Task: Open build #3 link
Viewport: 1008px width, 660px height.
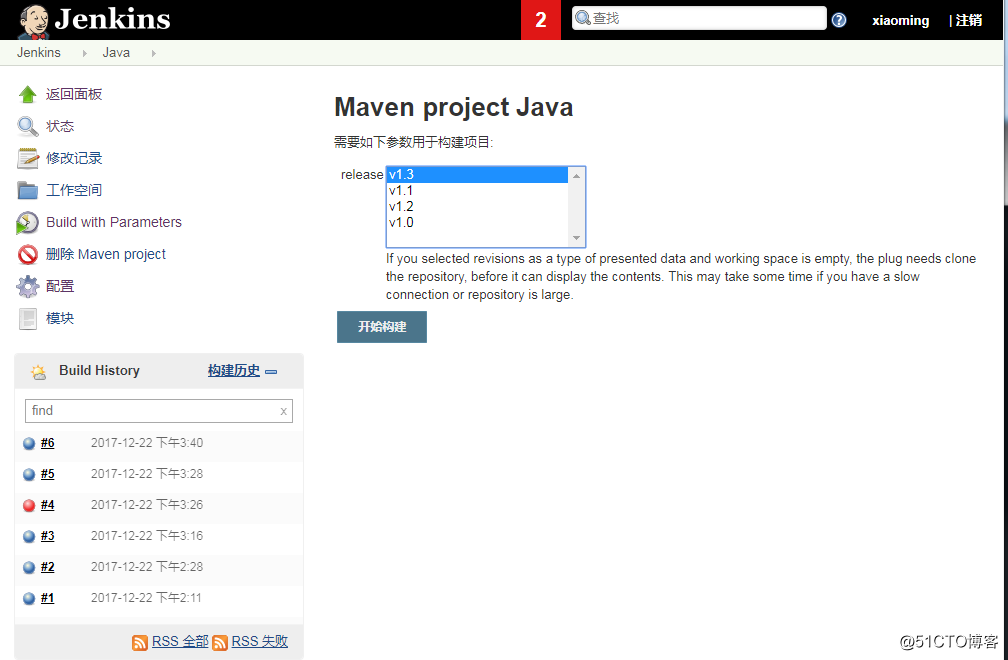Action: pos(48,535)
